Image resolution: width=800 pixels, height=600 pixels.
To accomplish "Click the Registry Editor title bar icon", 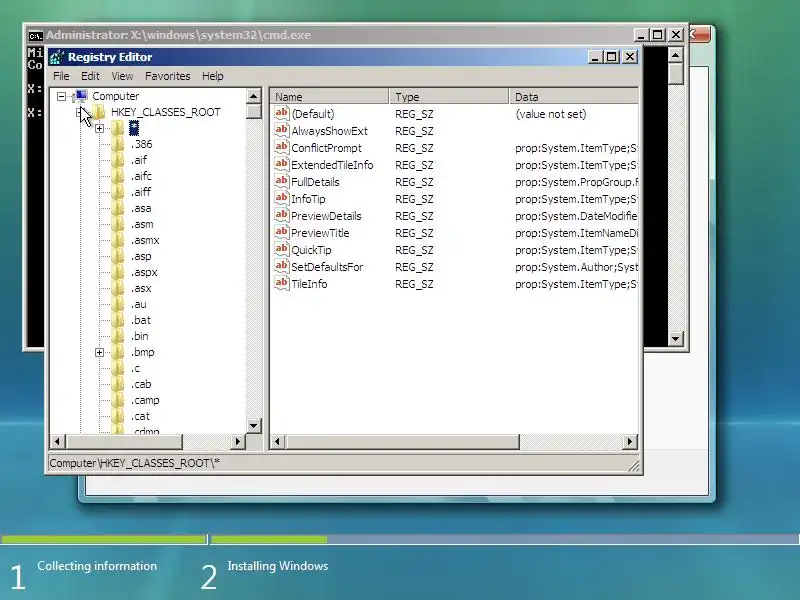I will coord(57,57).
